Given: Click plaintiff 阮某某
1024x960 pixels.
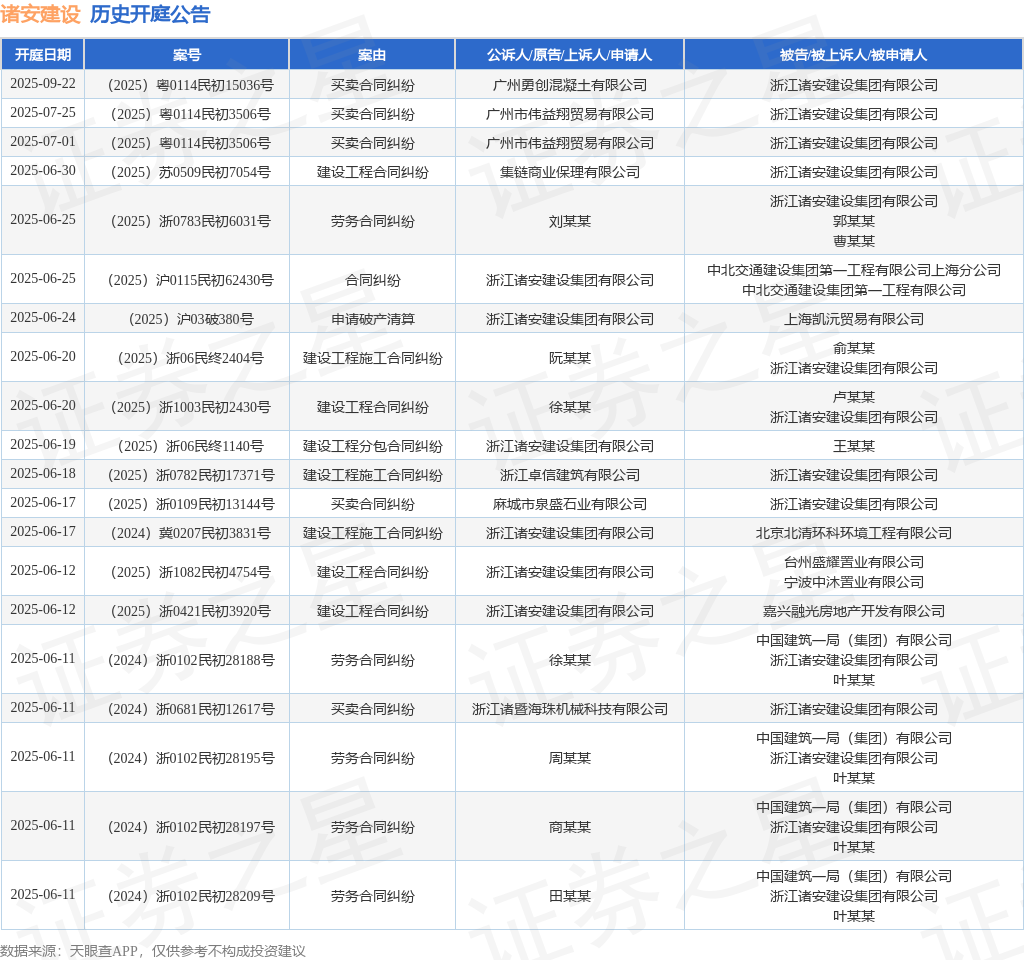Looking at the screenshot, I should [x=569, y=358].
